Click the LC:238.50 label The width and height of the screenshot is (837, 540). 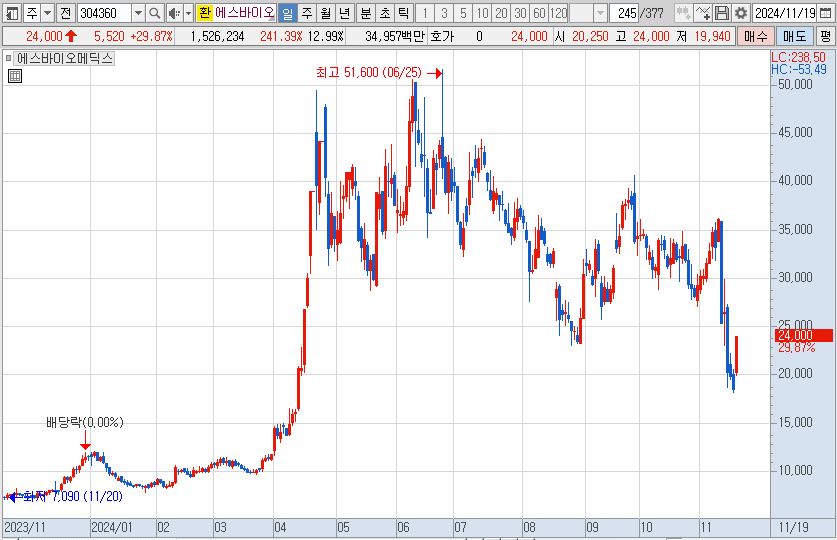(799, 57)
